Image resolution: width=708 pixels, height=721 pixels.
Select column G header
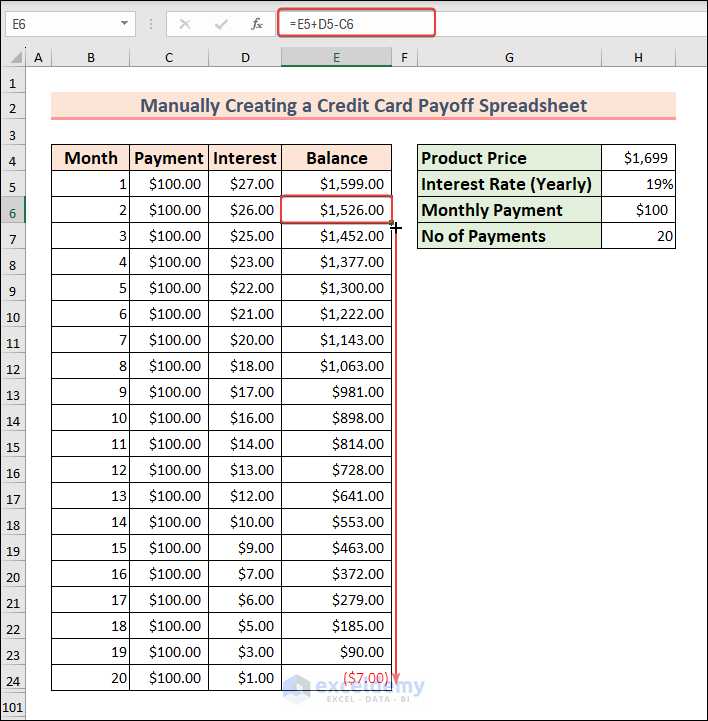click(509, 57)
